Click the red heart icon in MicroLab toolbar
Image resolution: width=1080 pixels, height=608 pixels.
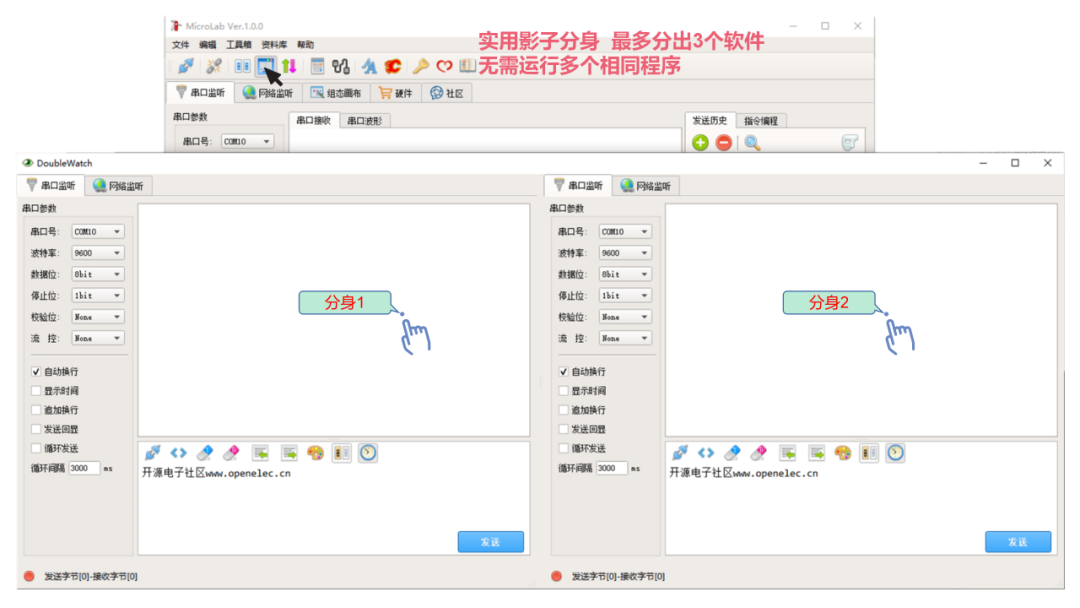(444, 66)
